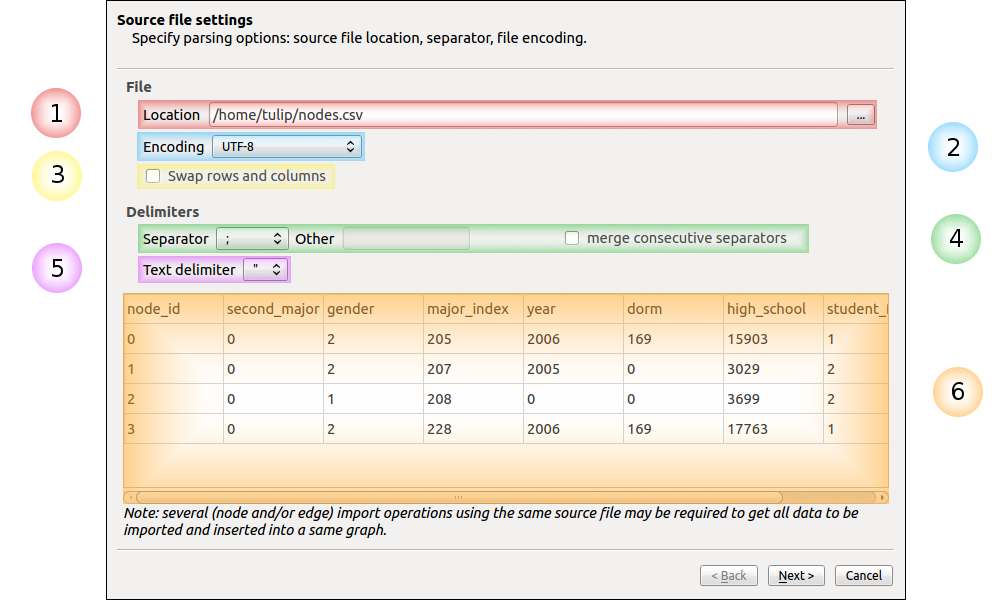The image size is (1000, 600).
Task: Click the browse file button with ellipsis
Action: [859, 115]
